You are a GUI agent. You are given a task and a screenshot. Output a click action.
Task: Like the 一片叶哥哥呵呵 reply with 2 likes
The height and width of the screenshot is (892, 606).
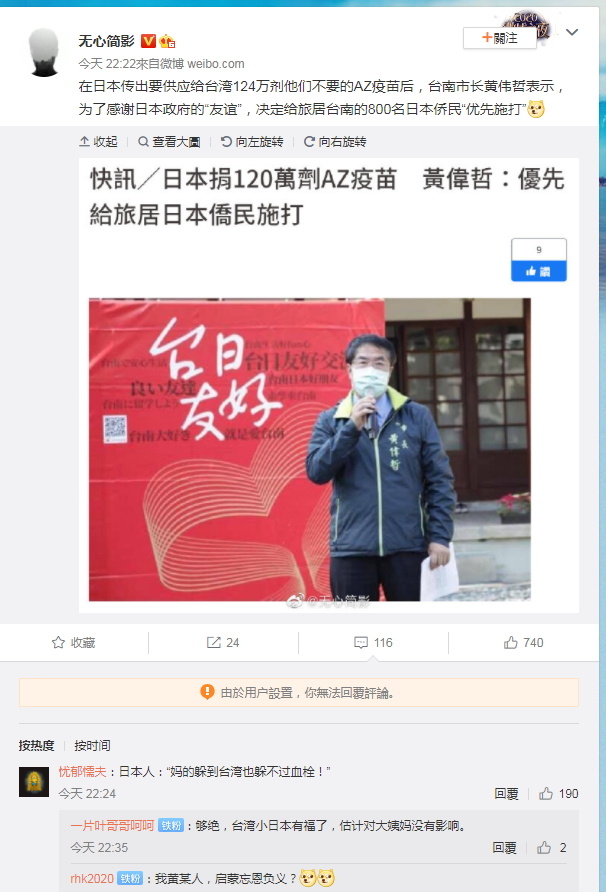[x=551, y=848]
